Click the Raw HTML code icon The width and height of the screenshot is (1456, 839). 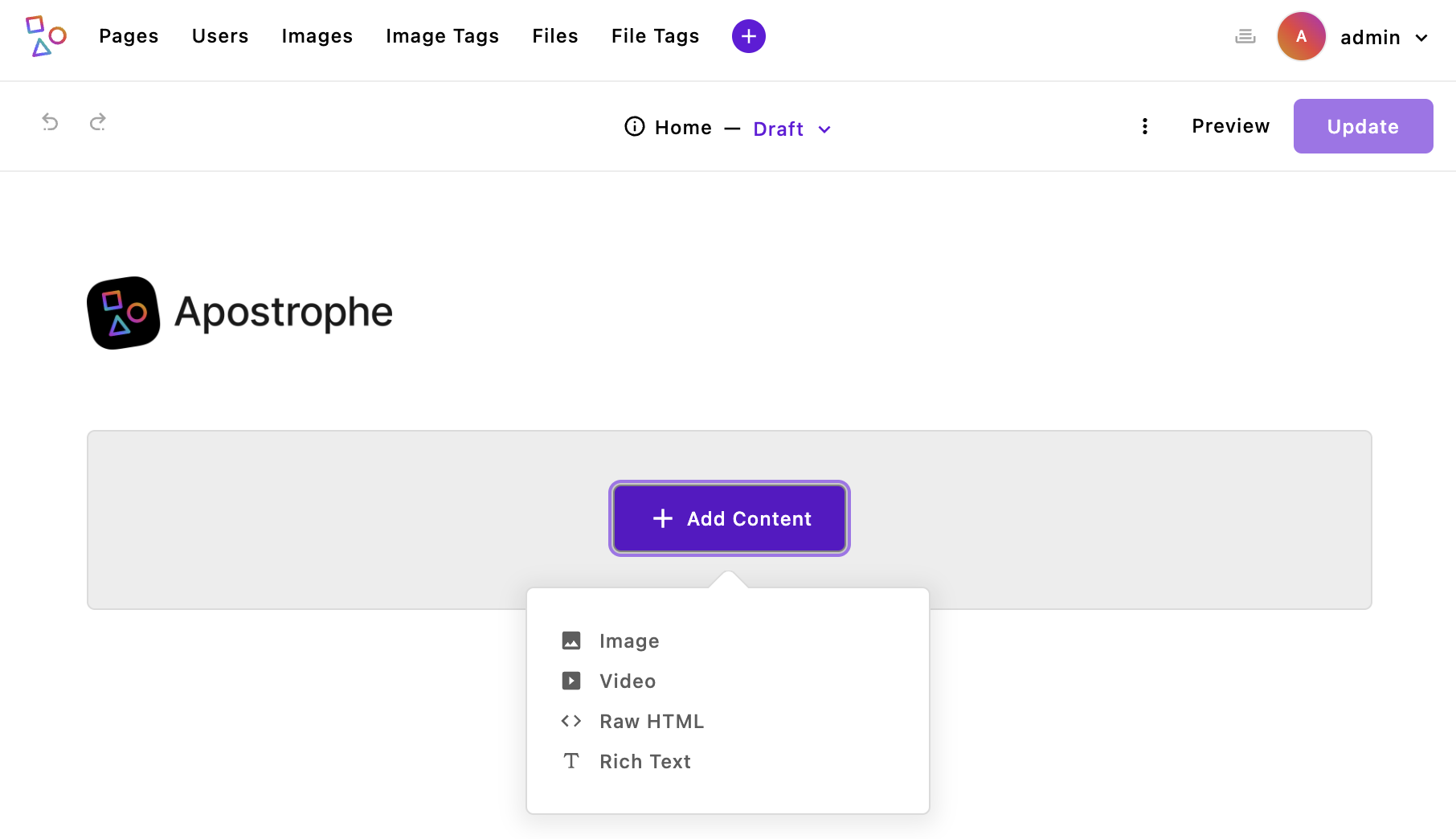pyautogui.click(x=571, y=721)
